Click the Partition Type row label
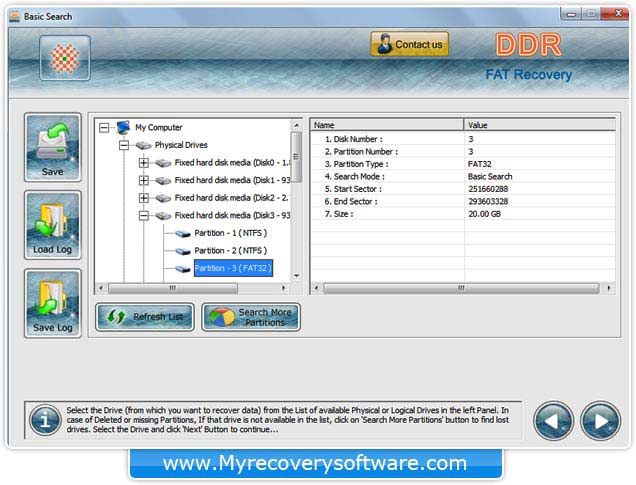Viewport: 636px width, 485px height. (x=357, y=164)
